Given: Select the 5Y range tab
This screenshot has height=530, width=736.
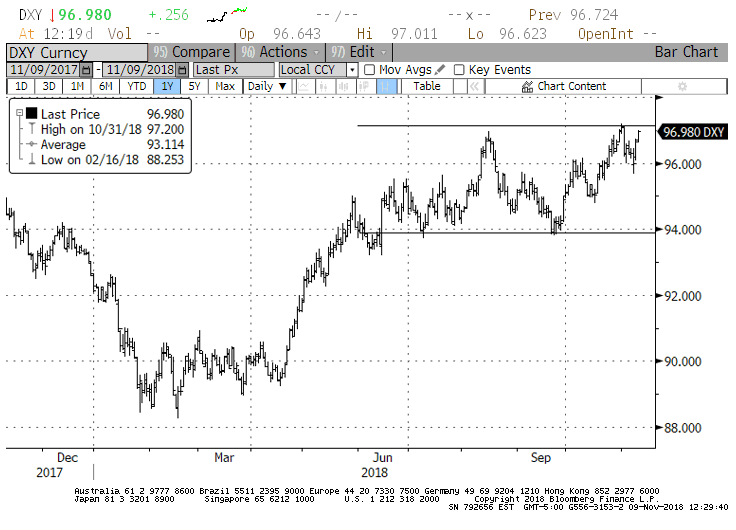Looking at the screenshot, I should 194,87.
